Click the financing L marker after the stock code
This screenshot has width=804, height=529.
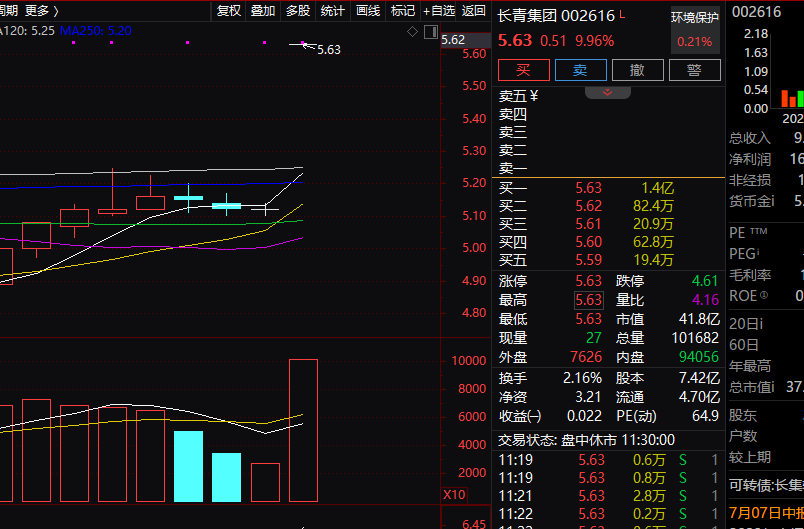point(622,15)
